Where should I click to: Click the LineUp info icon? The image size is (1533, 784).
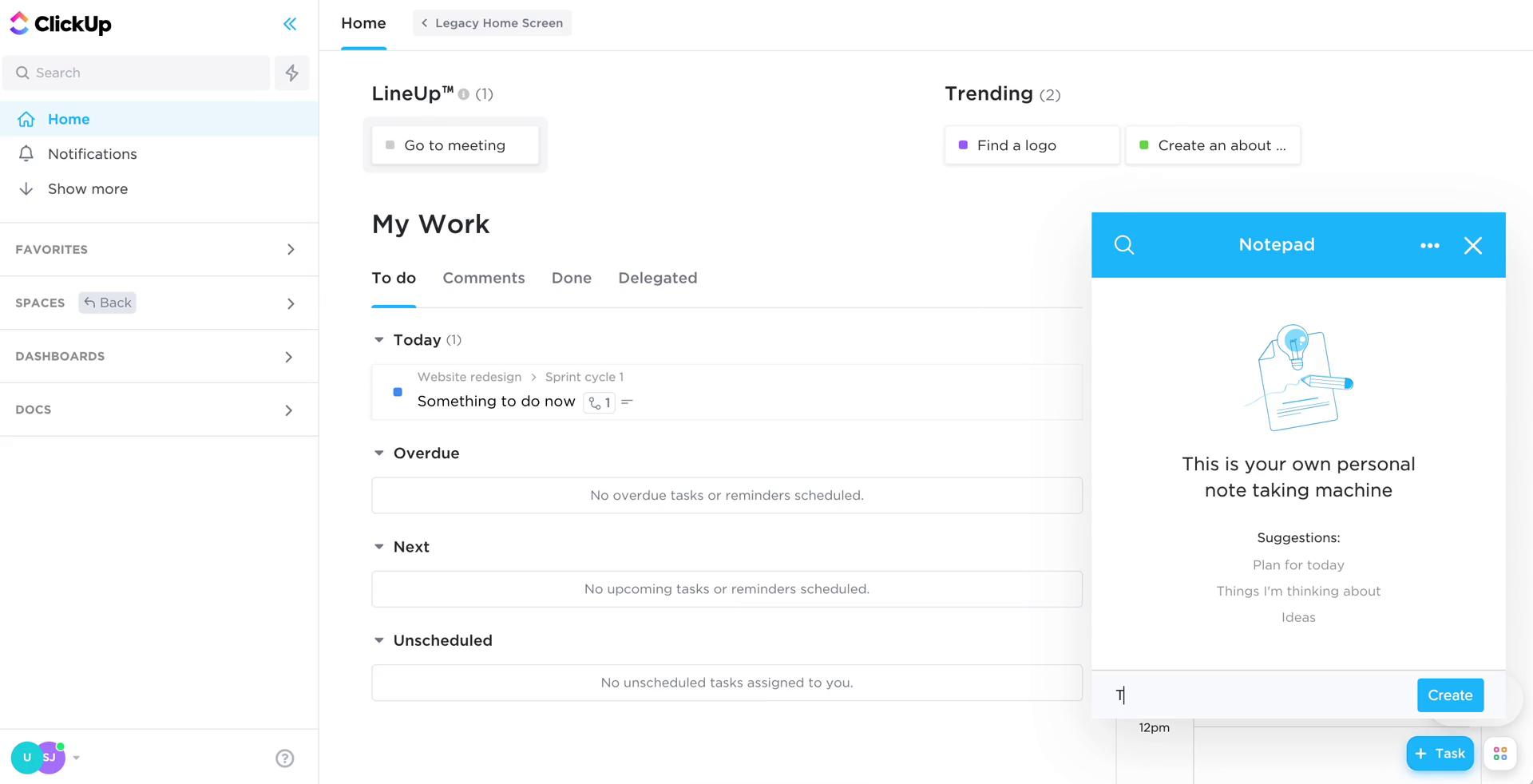pos(464,94)
